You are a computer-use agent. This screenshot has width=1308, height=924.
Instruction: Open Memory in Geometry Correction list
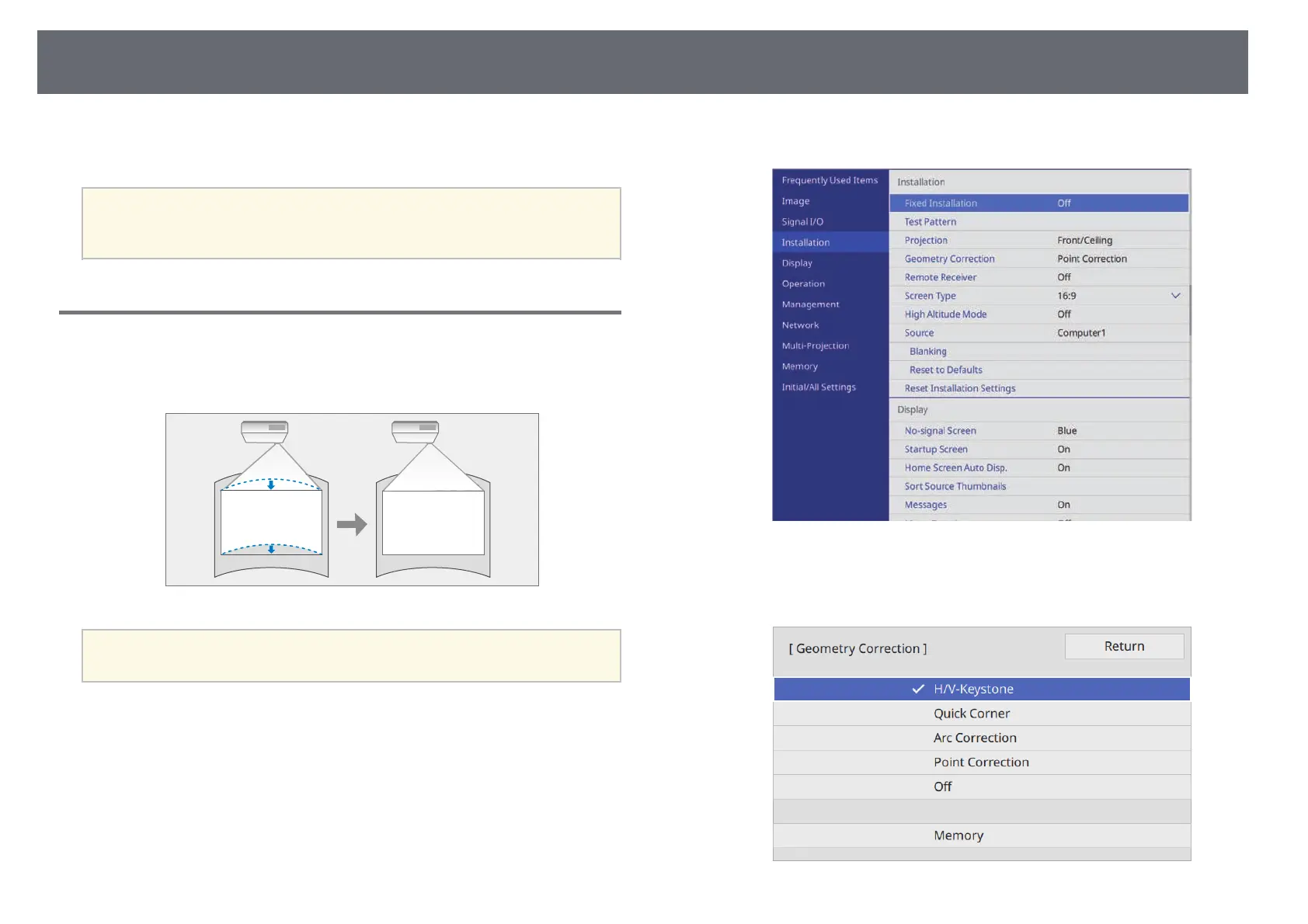(x=982, y=835)
